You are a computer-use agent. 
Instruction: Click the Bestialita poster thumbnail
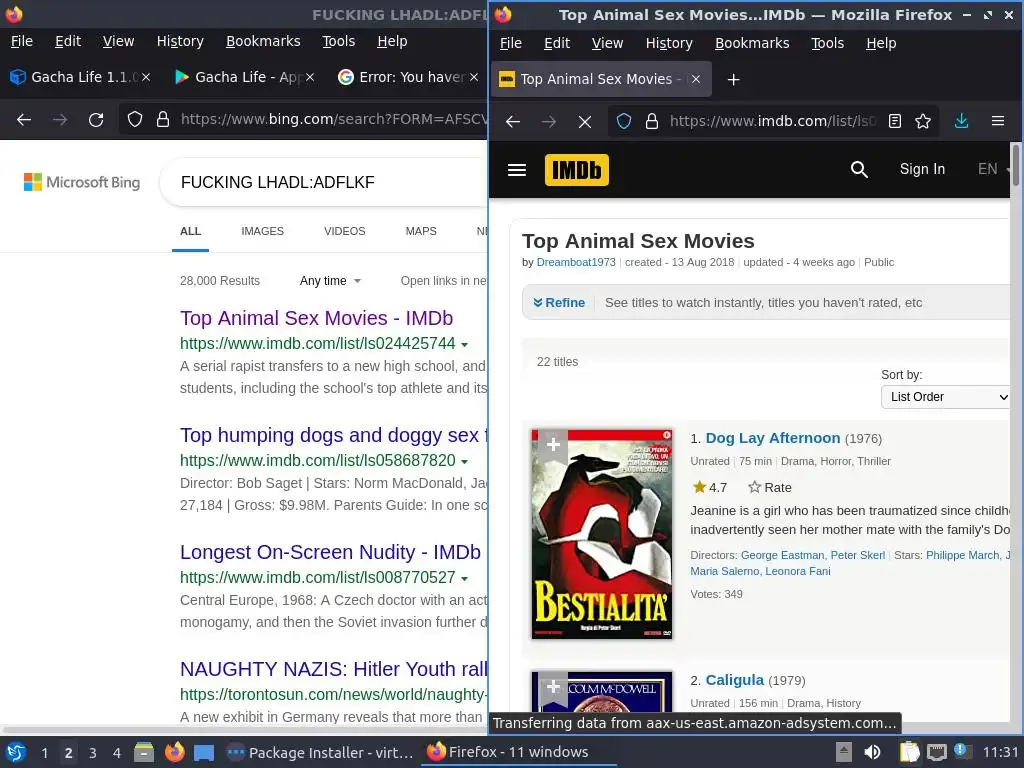pos(601,534)
